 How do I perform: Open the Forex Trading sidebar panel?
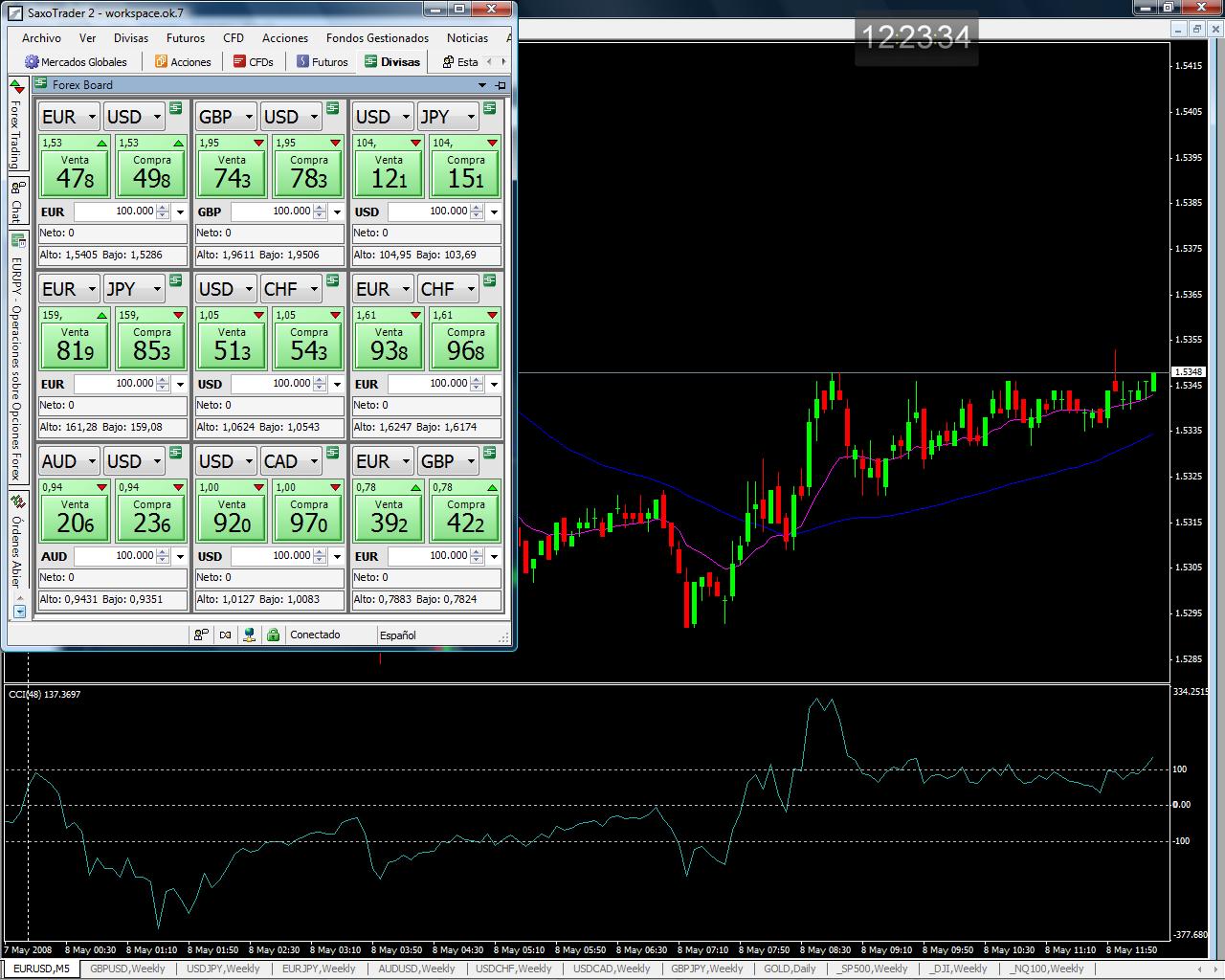point(16,124)
